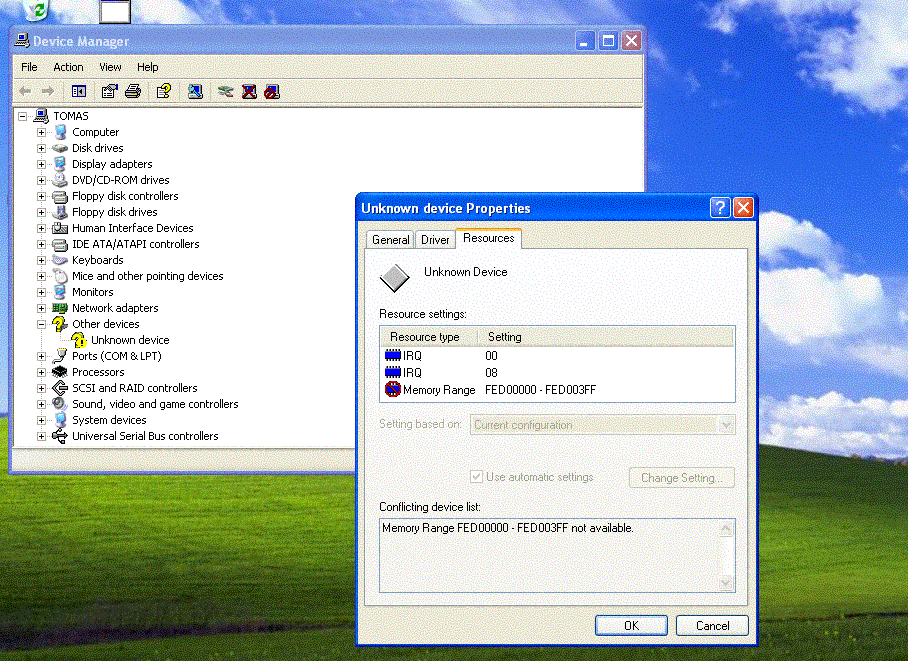Click the Disable device toolbar icon
The image size is (908, 661).
click(x=272, y=92)
